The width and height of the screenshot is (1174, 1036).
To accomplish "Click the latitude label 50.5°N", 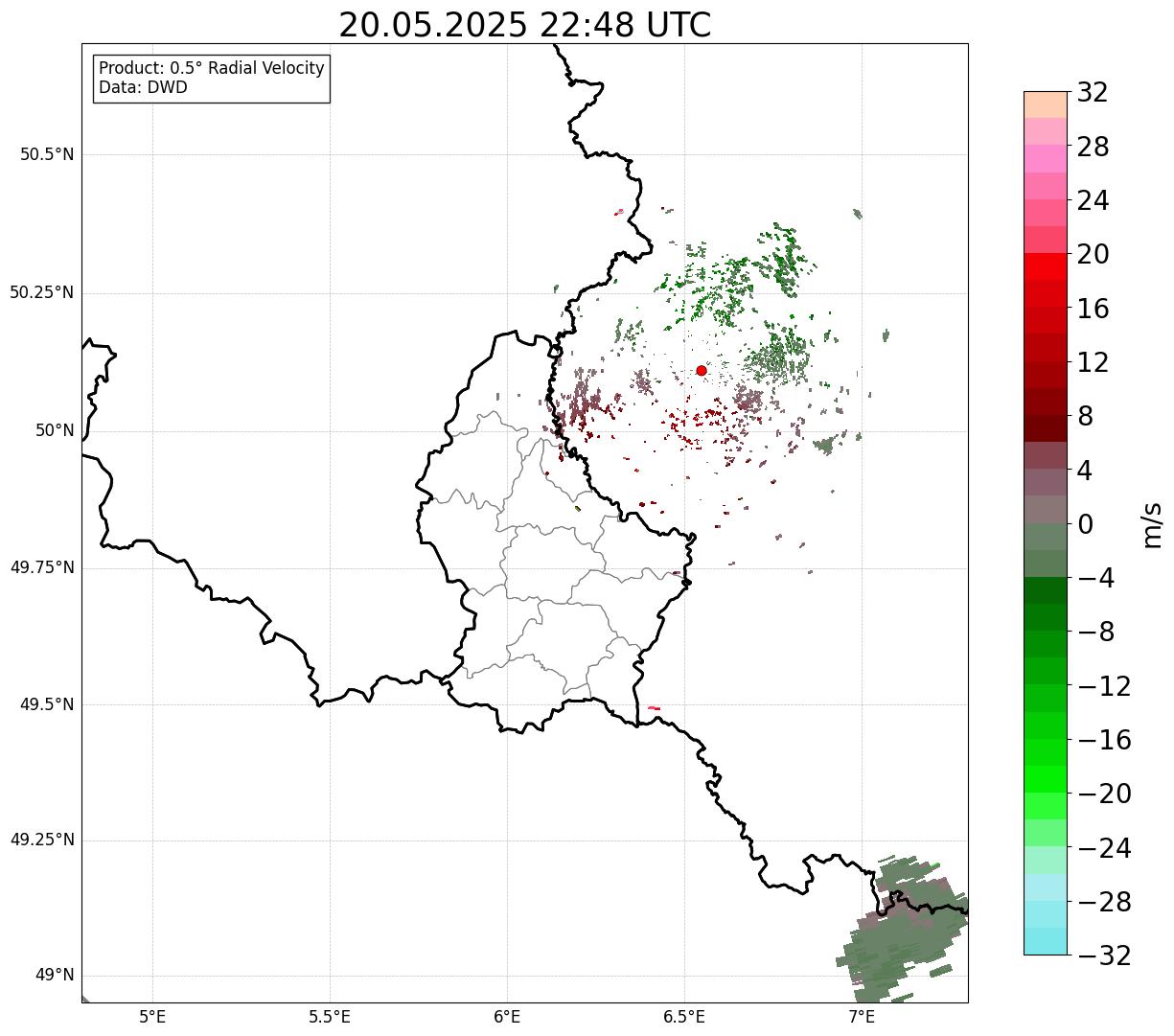I will tap(47, 154).
